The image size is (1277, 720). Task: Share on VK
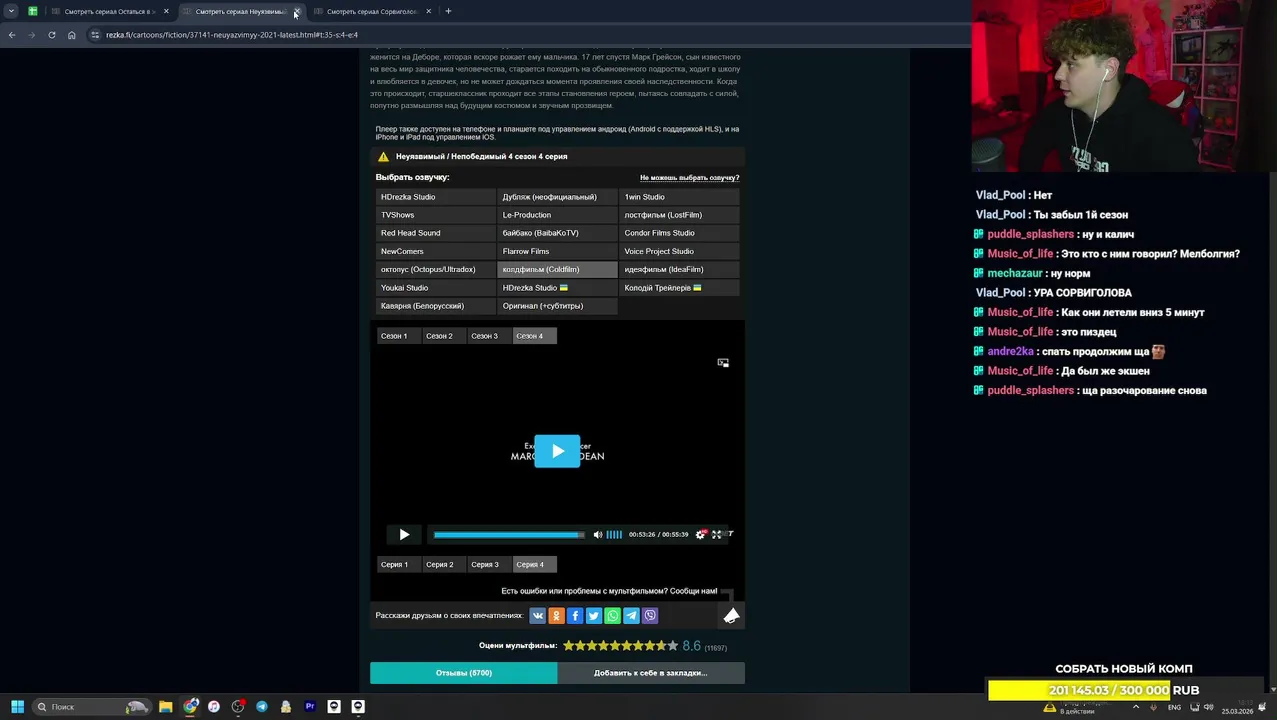pyautogui.click(x=537, y=616)
